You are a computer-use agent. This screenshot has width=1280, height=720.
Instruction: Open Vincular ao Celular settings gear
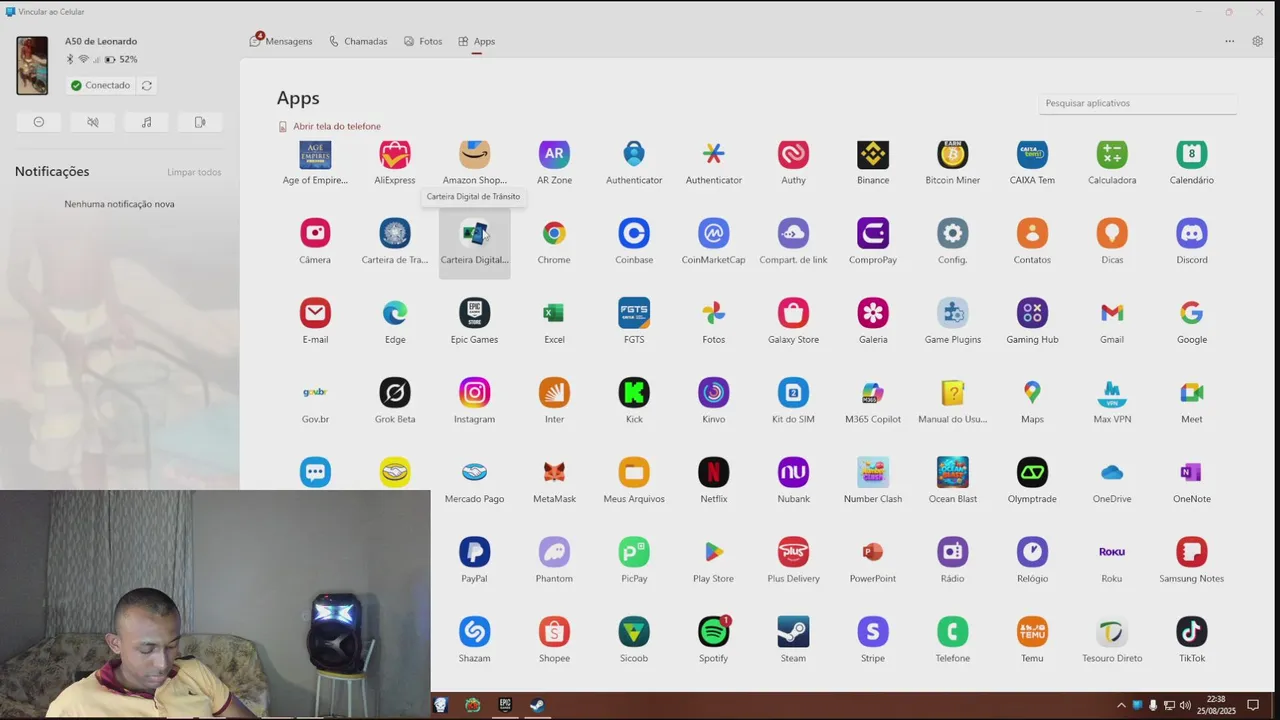click(1258, 41)
